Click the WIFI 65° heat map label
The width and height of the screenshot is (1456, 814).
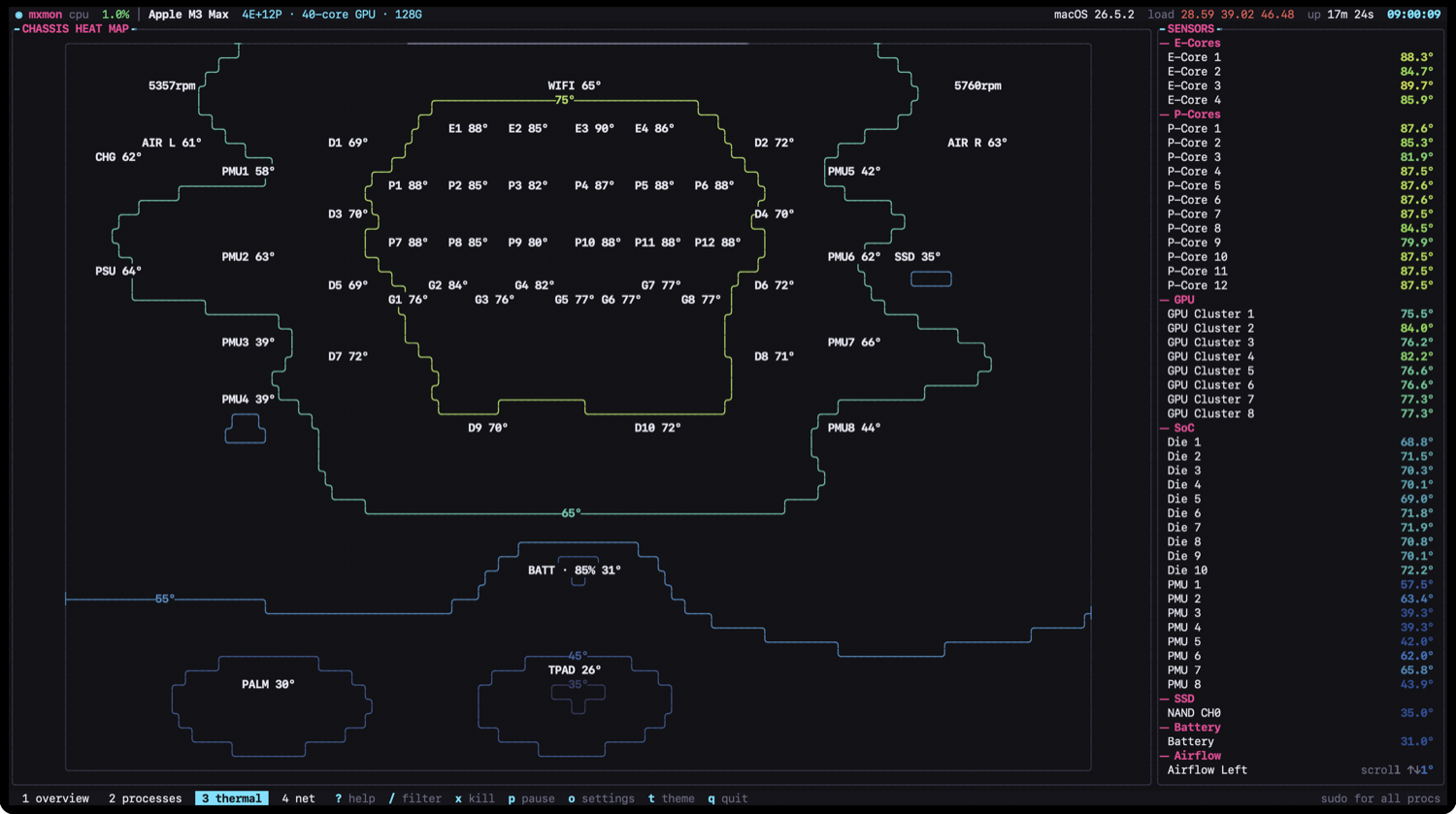click(575, 85)
